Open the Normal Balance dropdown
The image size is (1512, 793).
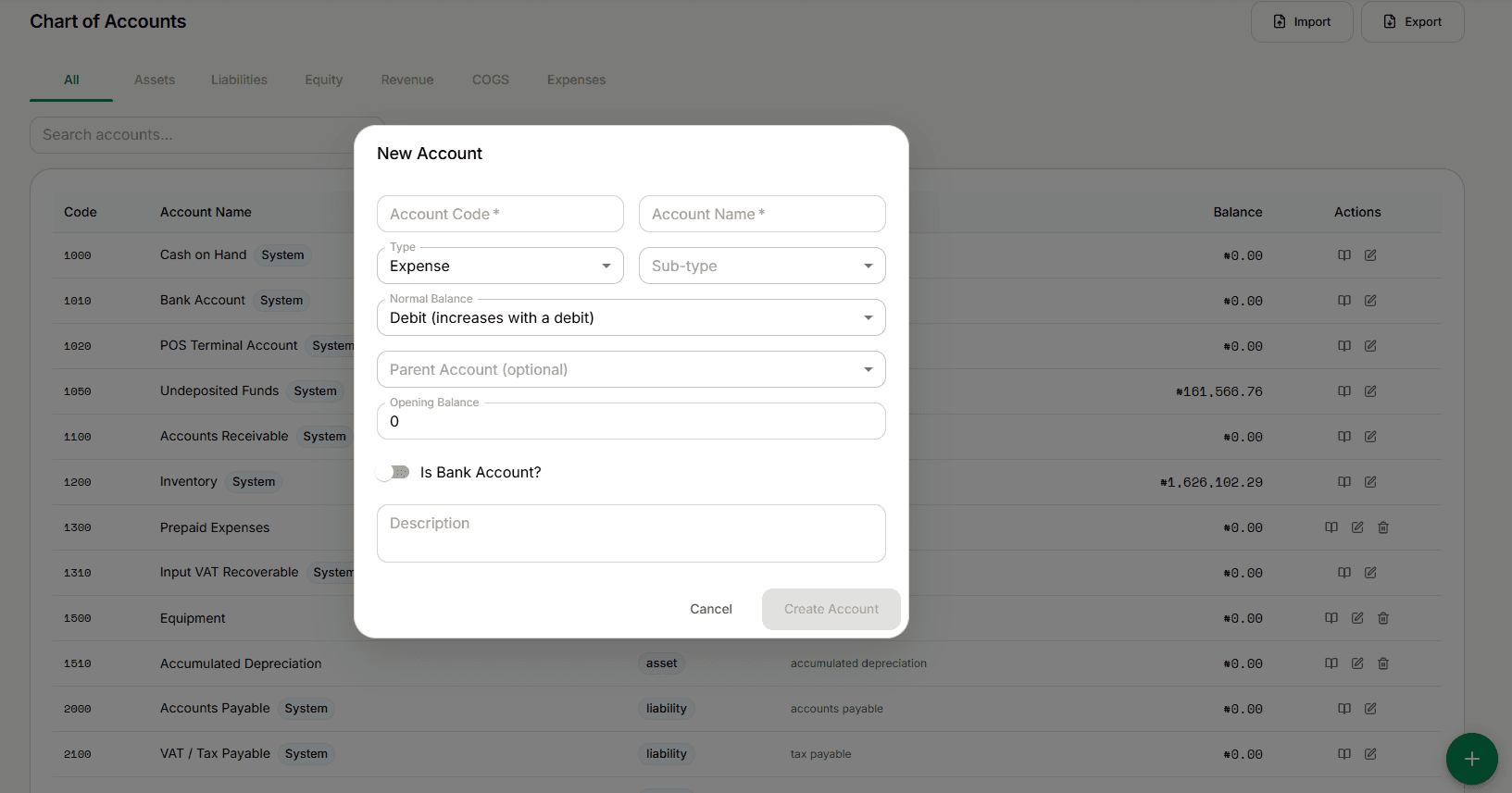[631, 317]
